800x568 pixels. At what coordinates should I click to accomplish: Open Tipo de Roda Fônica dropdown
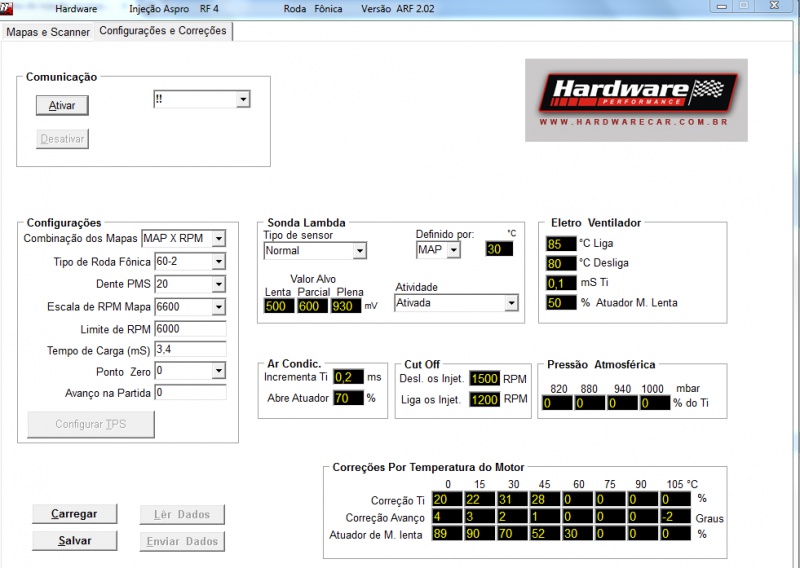point(219,262)
